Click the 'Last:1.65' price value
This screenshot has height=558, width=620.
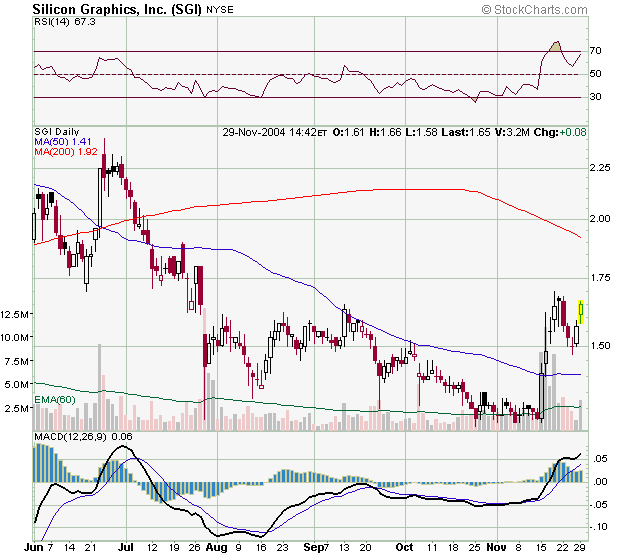[466, 132]
